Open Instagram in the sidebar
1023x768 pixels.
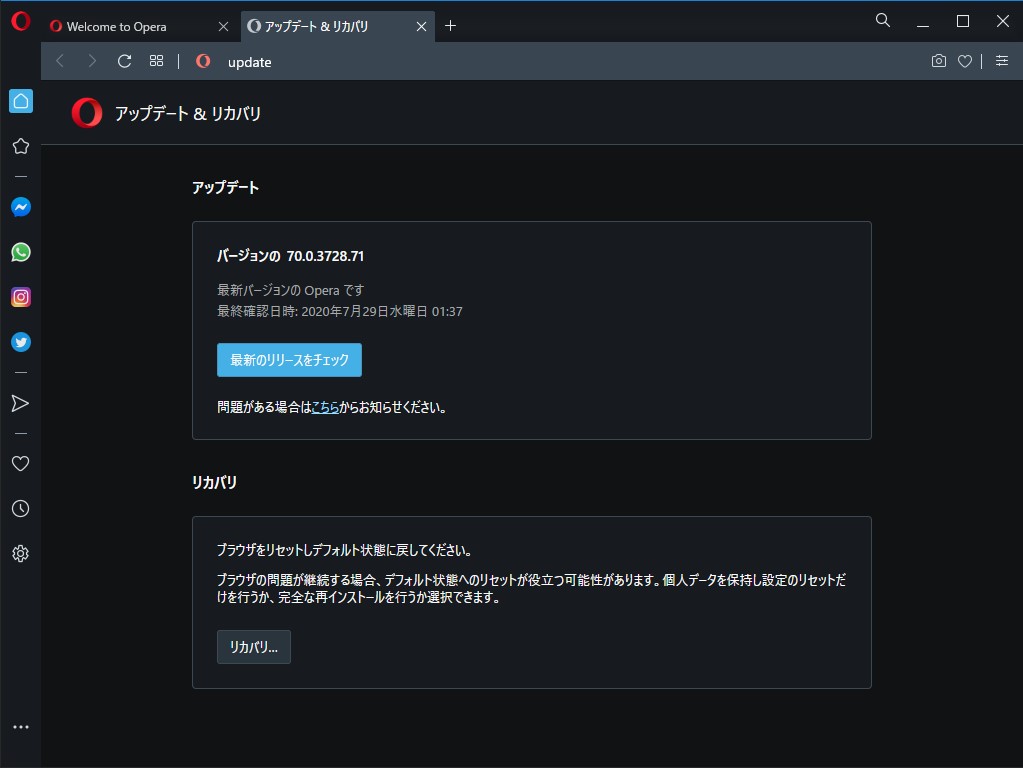point(20,297)
